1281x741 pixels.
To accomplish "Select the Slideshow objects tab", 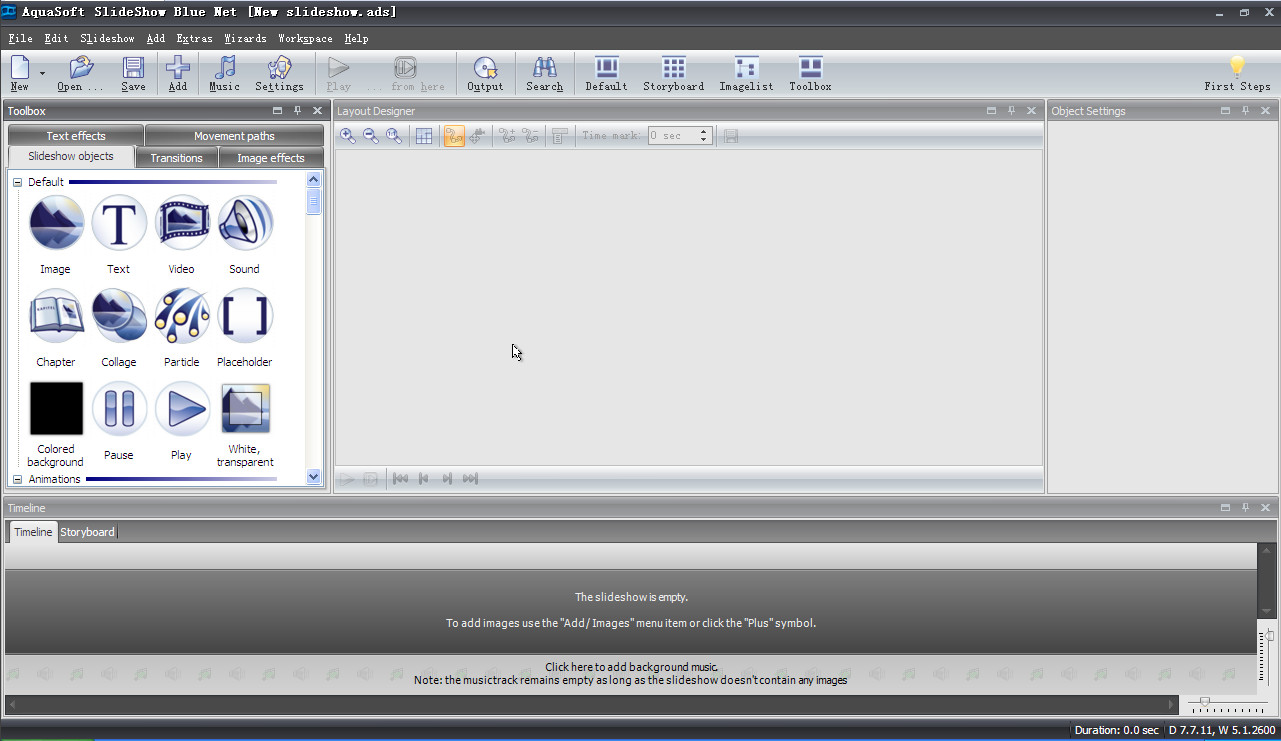I will point(71,157).
